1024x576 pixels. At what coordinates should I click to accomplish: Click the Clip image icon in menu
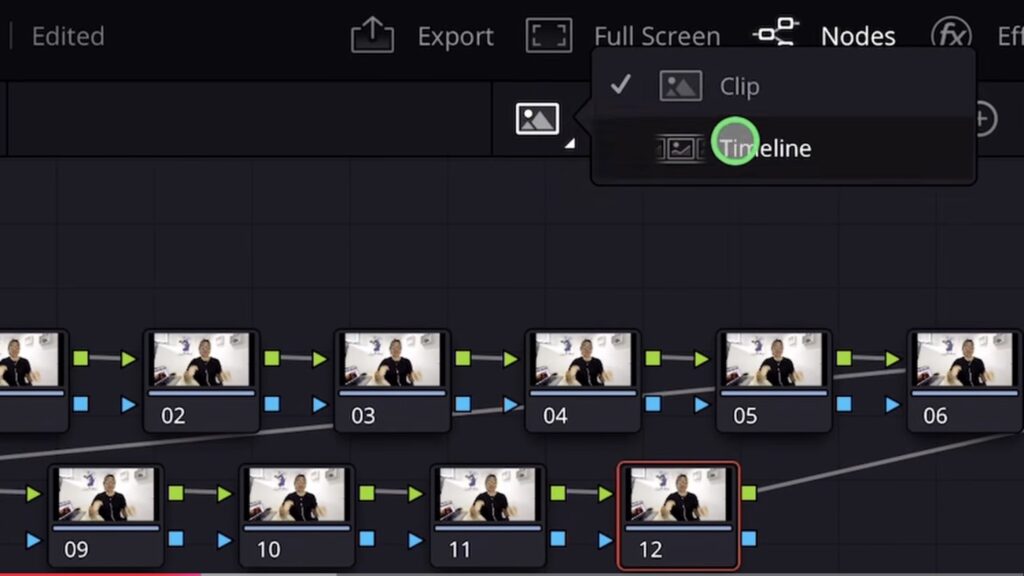point(680,86)
